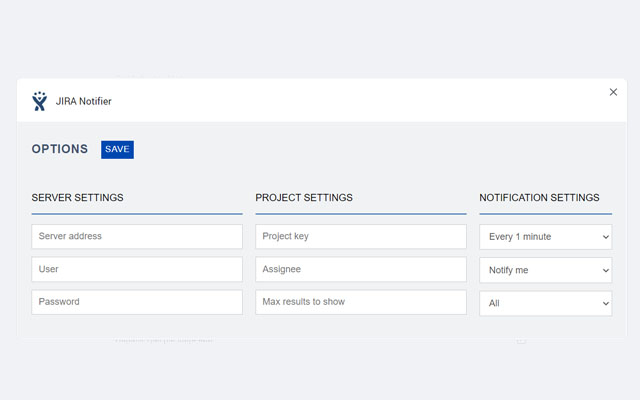Viewport: 640px width, 400px height.
Task: Click the OPTIONS title text
Action: click(60, 149)
